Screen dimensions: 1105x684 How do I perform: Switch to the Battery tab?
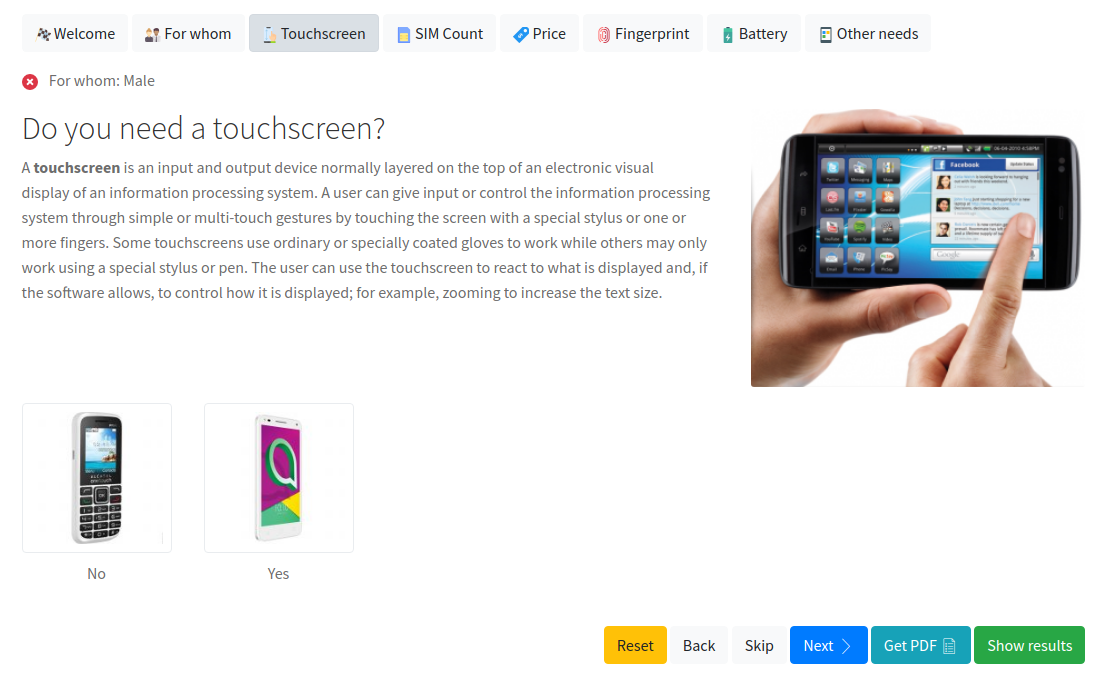coord(753,33)
